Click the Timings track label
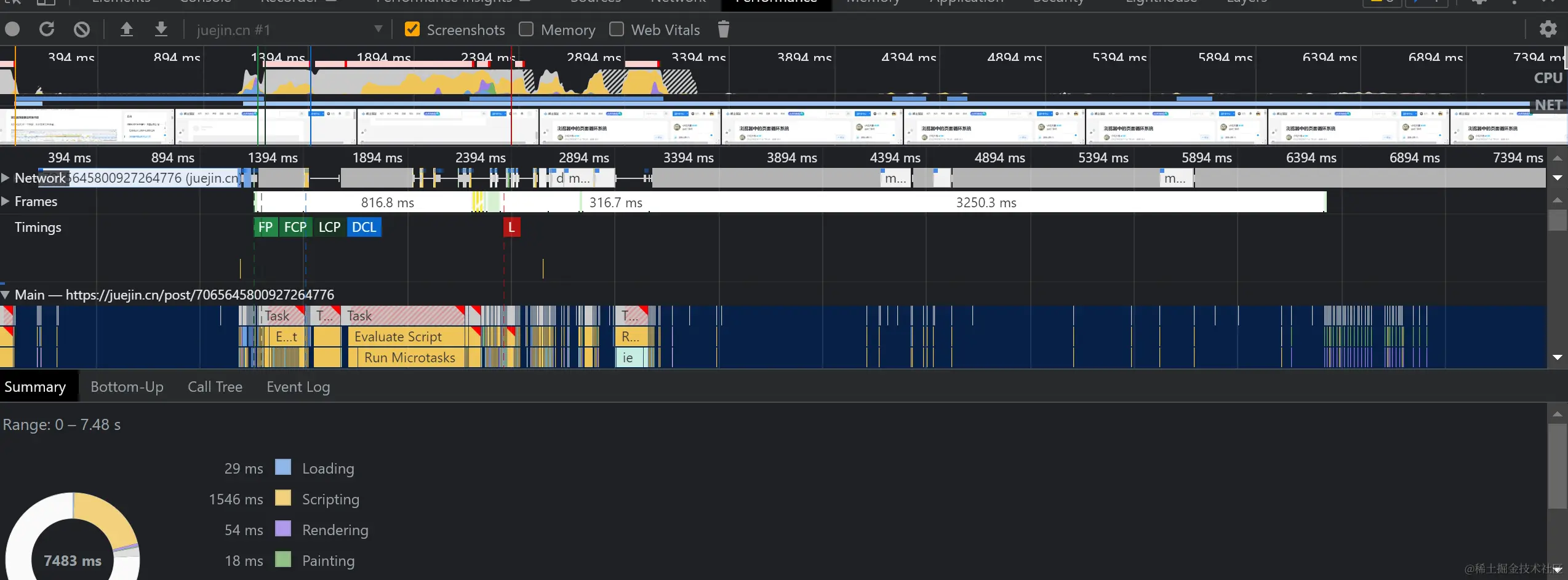This screenshot has width=1568, height=580. [x=38, y=228]
